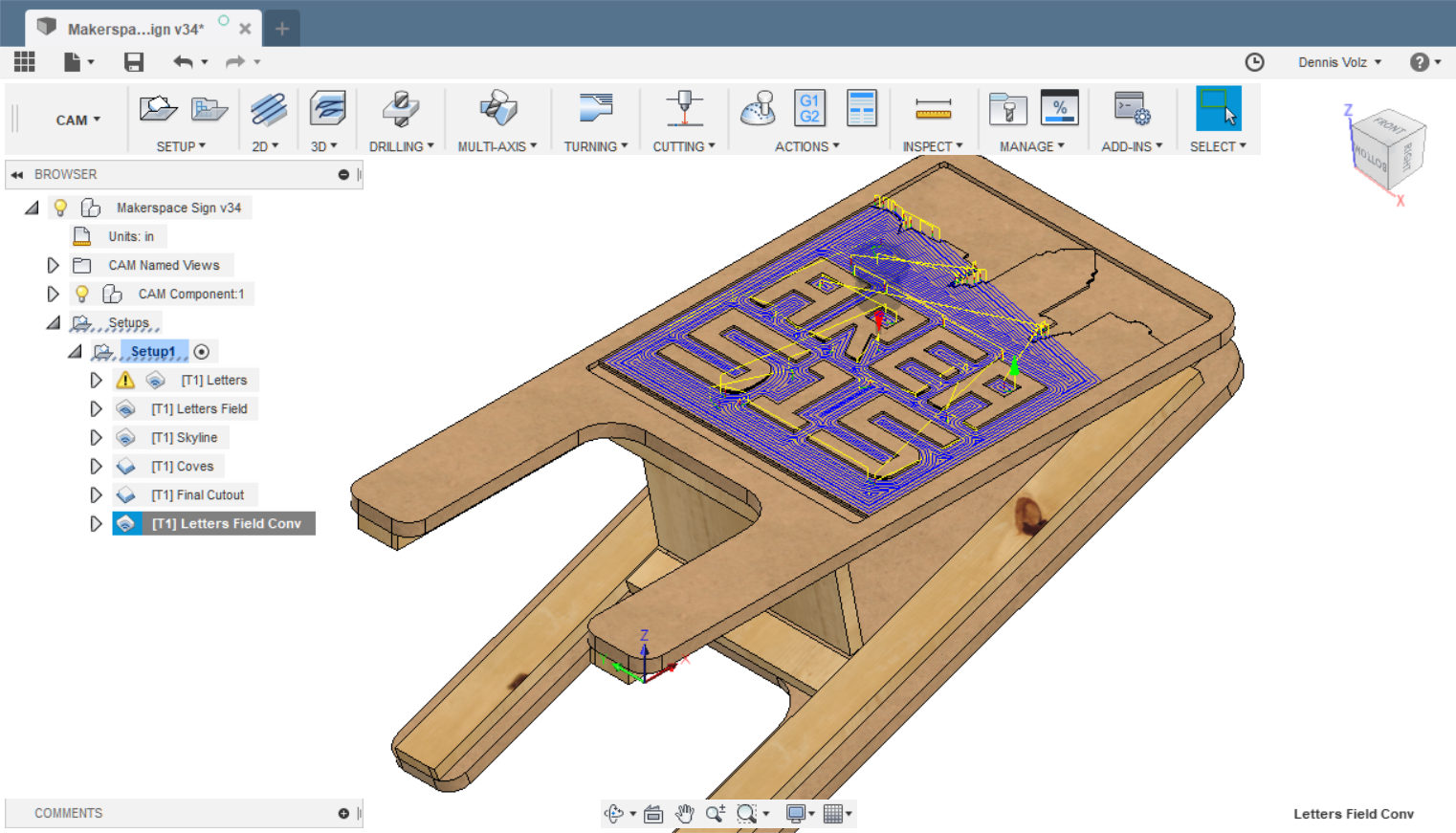The height and width of the screenshot is (833, 1456).
Task: Click the Post Process icon in Actions
Action: click(x=809, y=108)
